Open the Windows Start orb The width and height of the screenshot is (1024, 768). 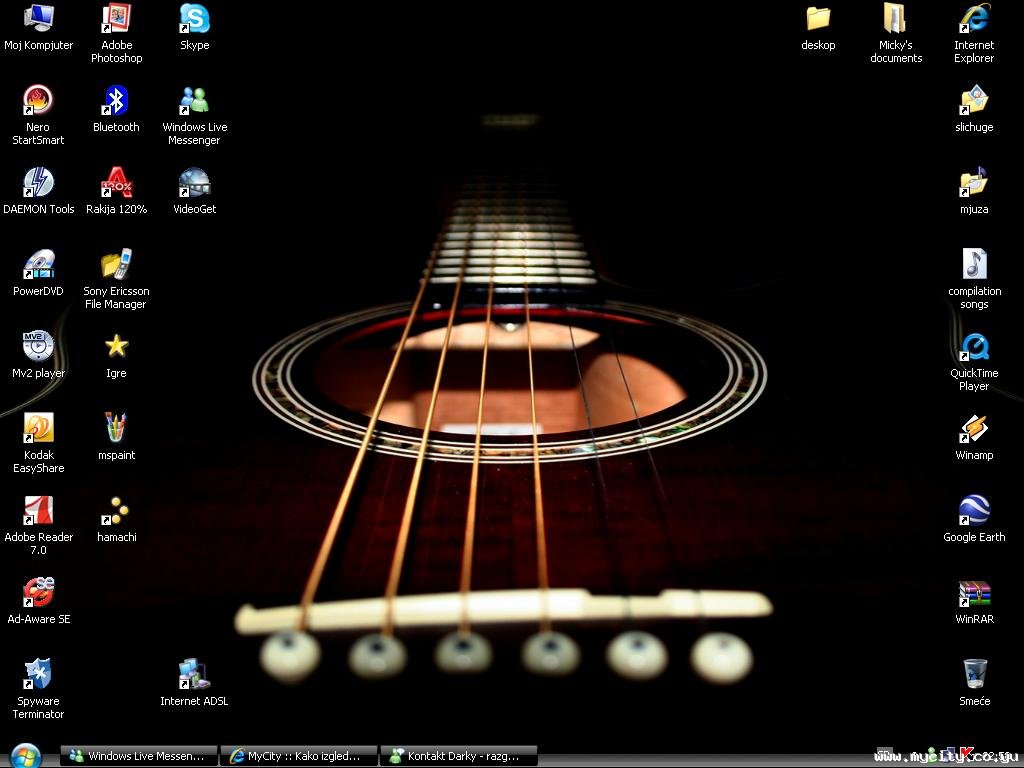pyautogui.click(x=26, y=756)
